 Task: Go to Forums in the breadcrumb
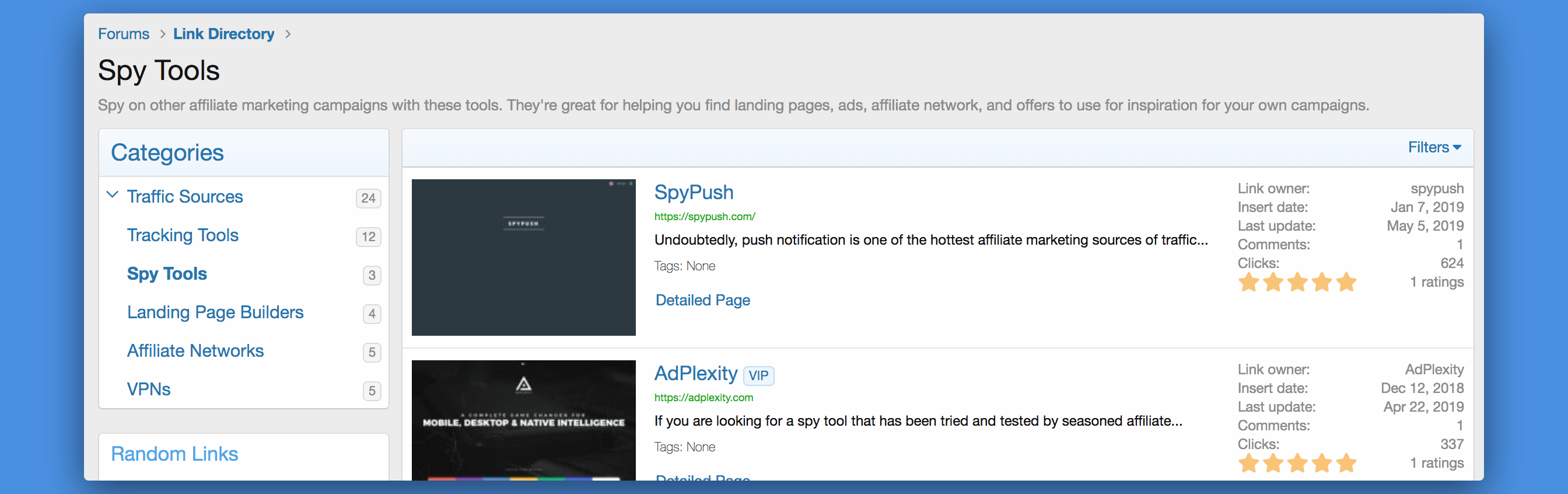click(124, 34)
